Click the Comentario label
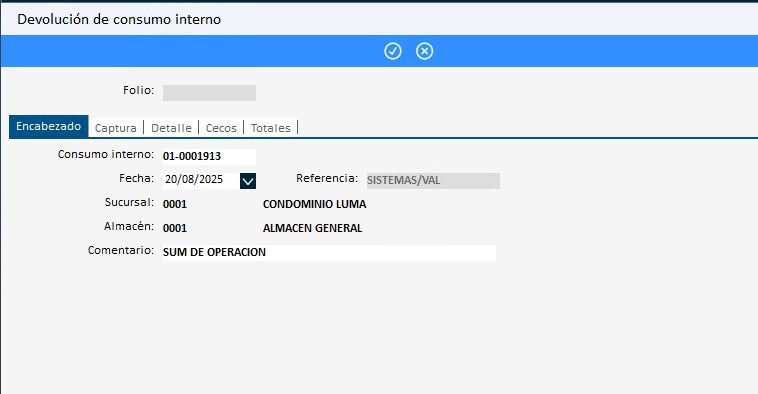The height and width of the screenshot is (394, 758). click(121, 250)
